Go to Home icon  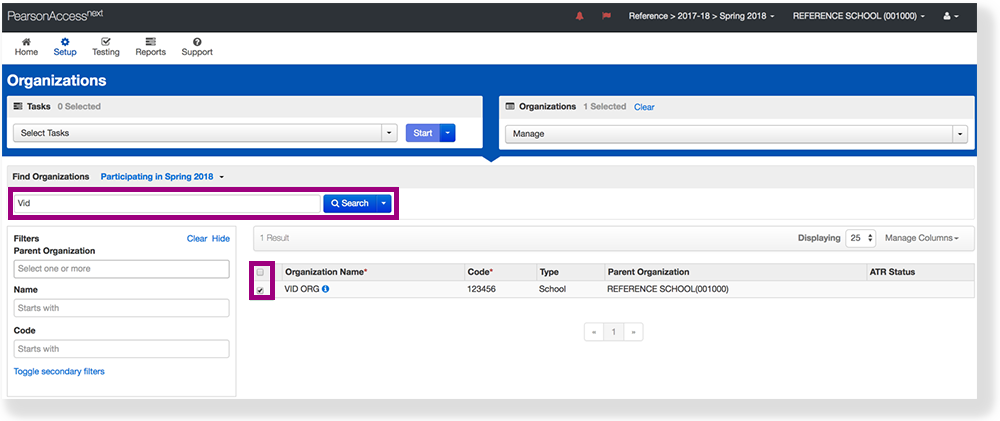click(x=26, y=46)
